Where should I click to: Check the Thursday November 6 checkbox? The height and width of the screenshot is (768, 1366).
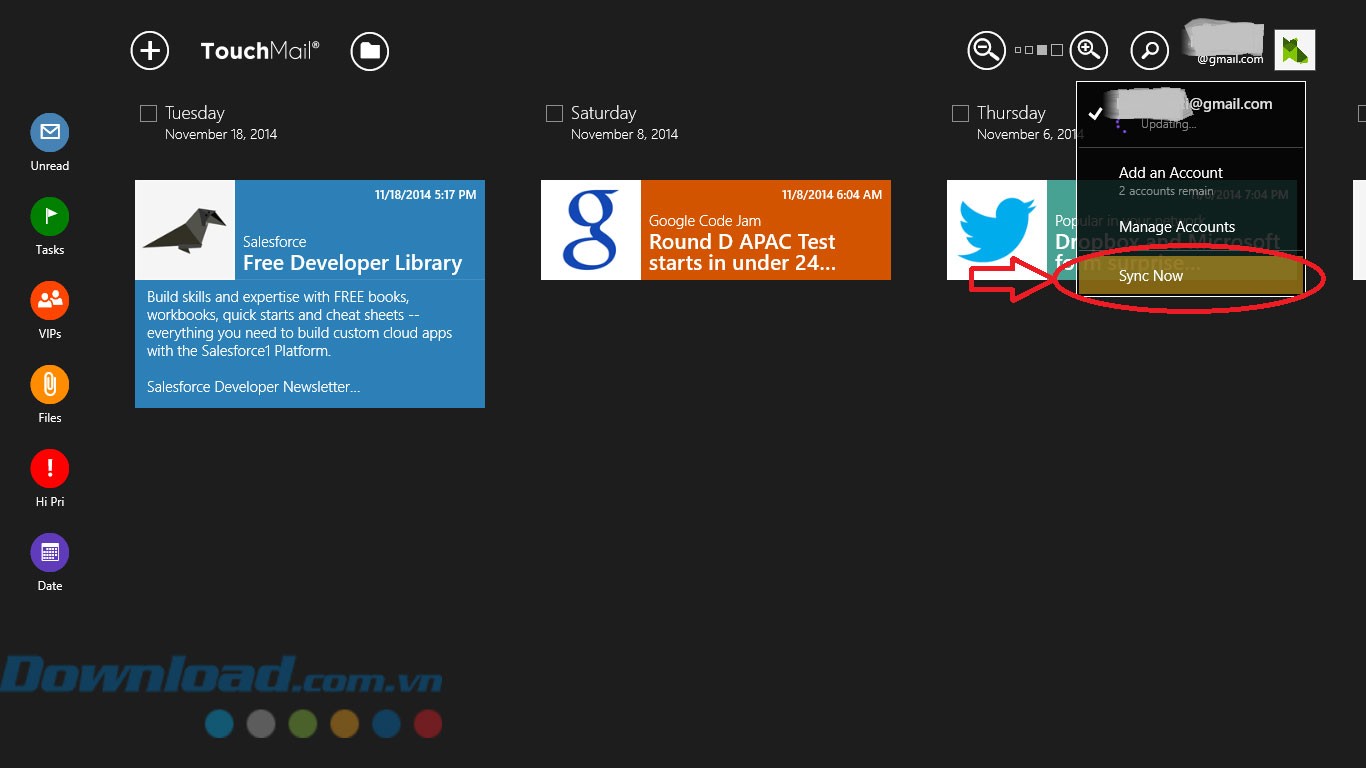click(x=961, y=113)
